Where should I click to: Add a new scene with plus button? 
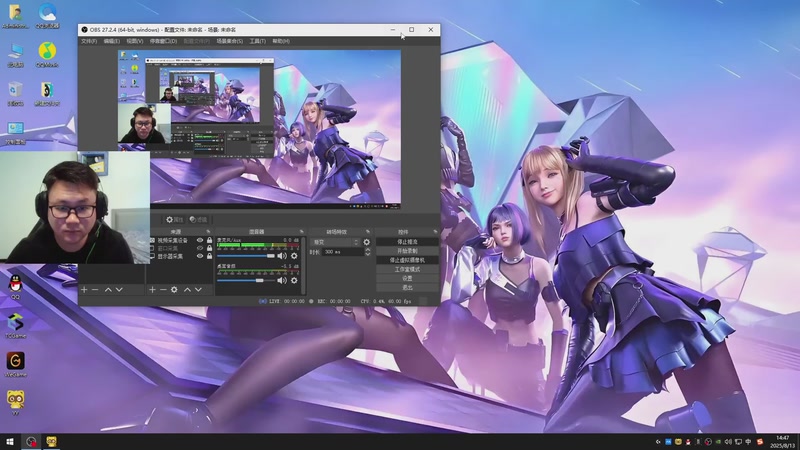point(84,289)
